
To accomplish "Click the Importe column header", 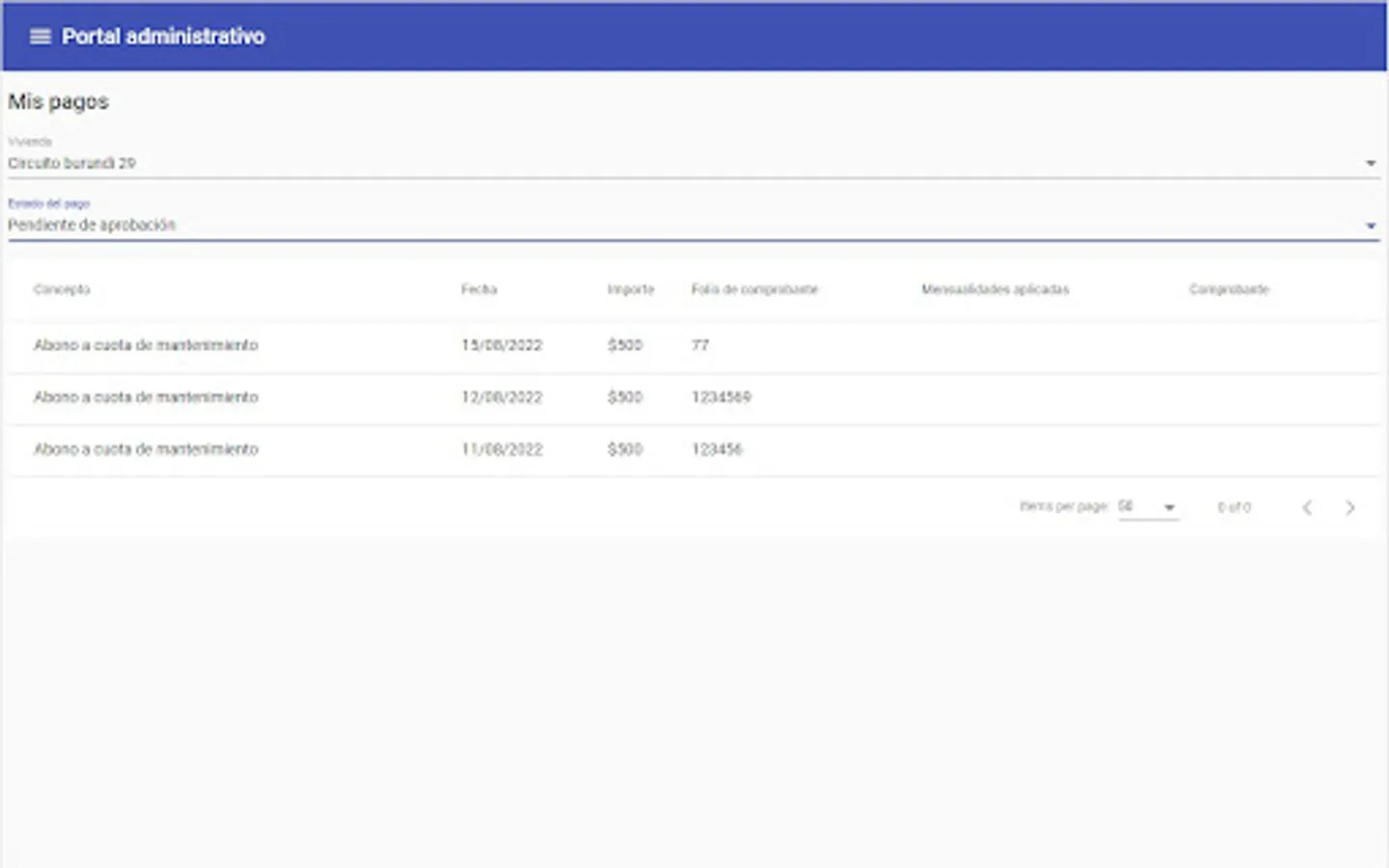I will [x=631, y=289].
